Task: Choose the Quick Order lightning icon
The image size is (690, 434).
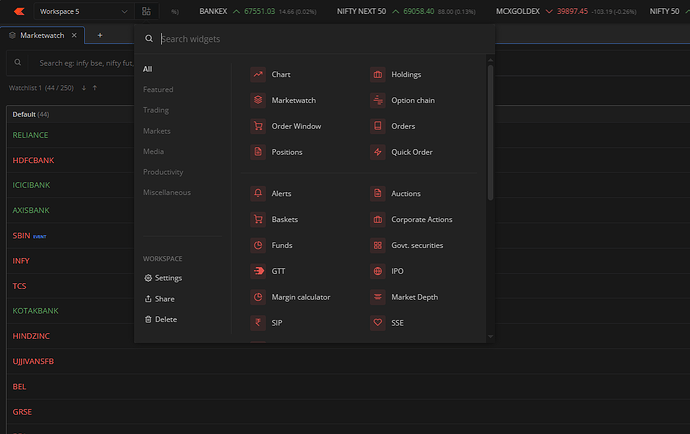Action: click(x=378, y=152)
